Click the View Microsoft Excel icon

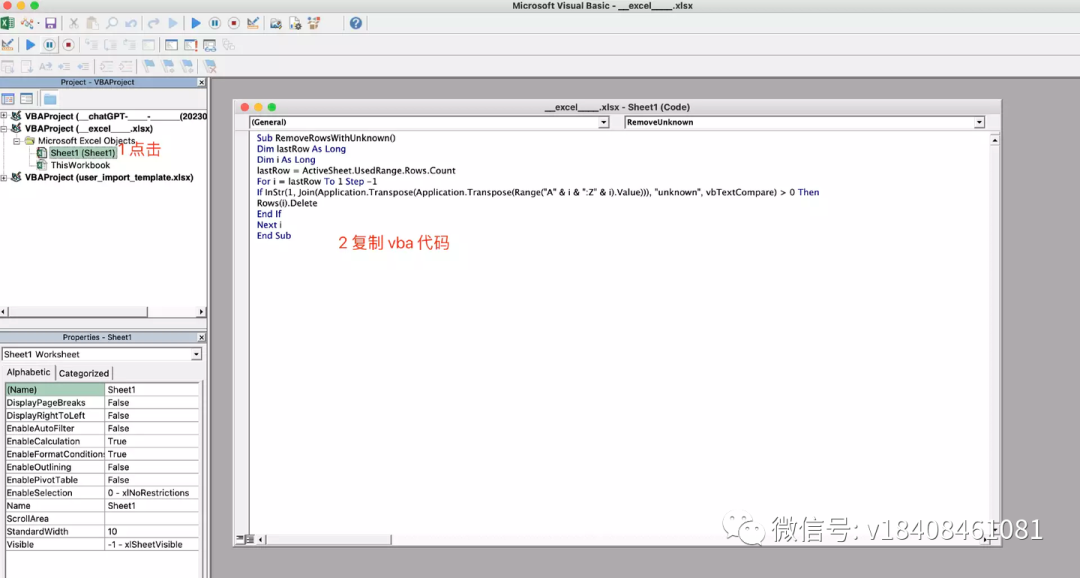(x=8, y=21)
